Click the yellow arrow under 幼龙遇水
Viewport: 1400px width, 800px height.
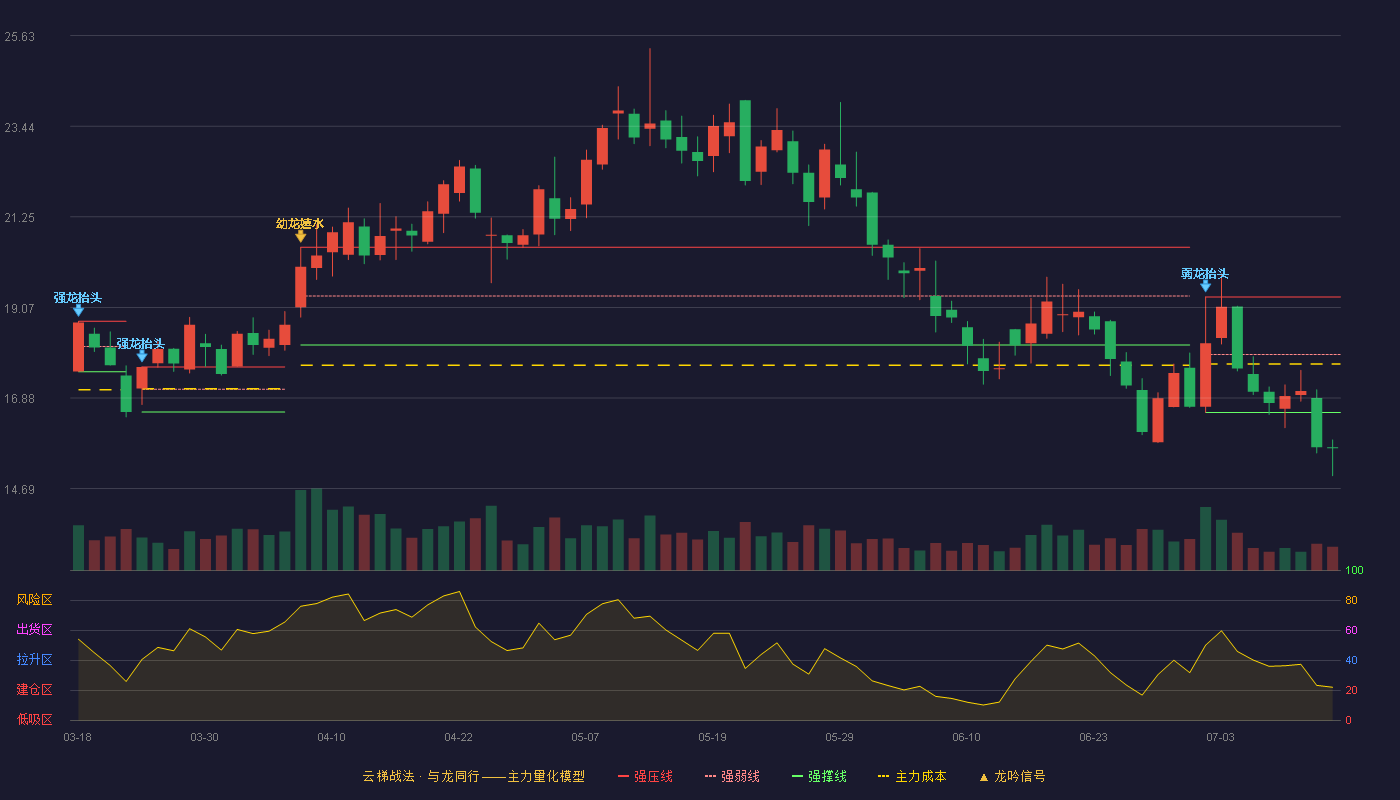click(300, 237)
